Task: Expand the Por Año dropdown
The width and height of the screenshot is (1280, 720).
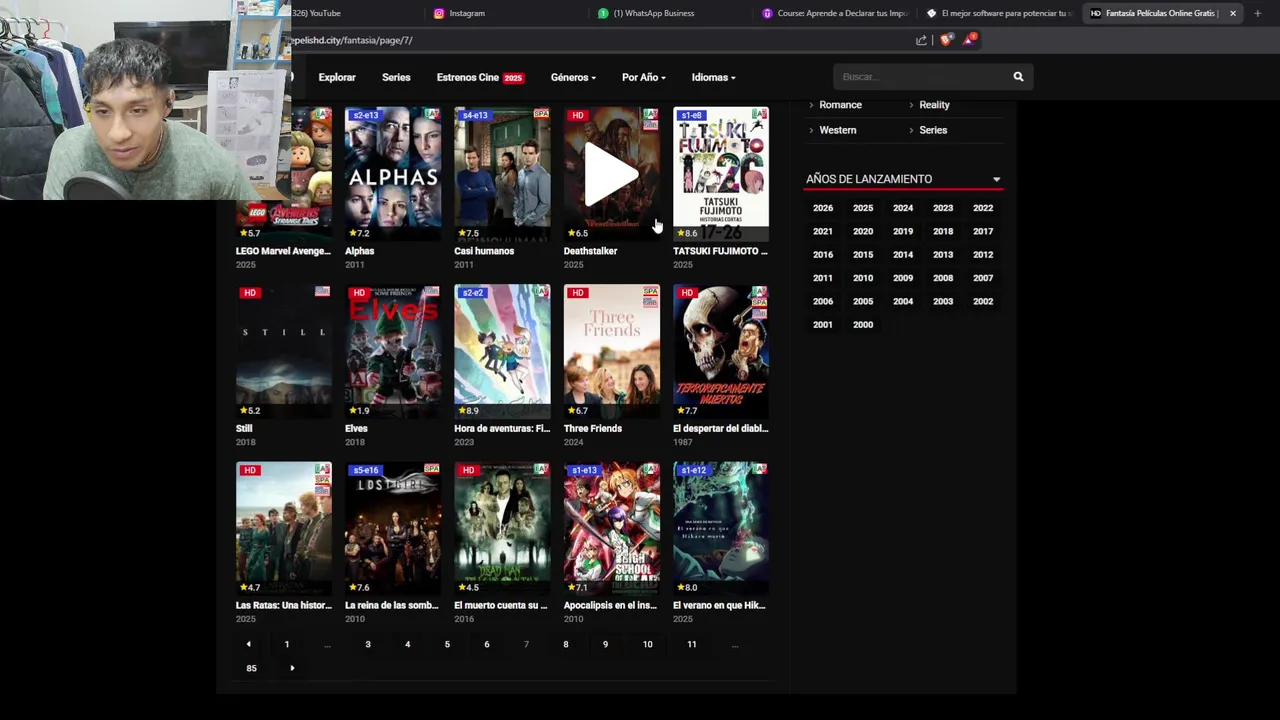Action: click(x=643, y=77)
